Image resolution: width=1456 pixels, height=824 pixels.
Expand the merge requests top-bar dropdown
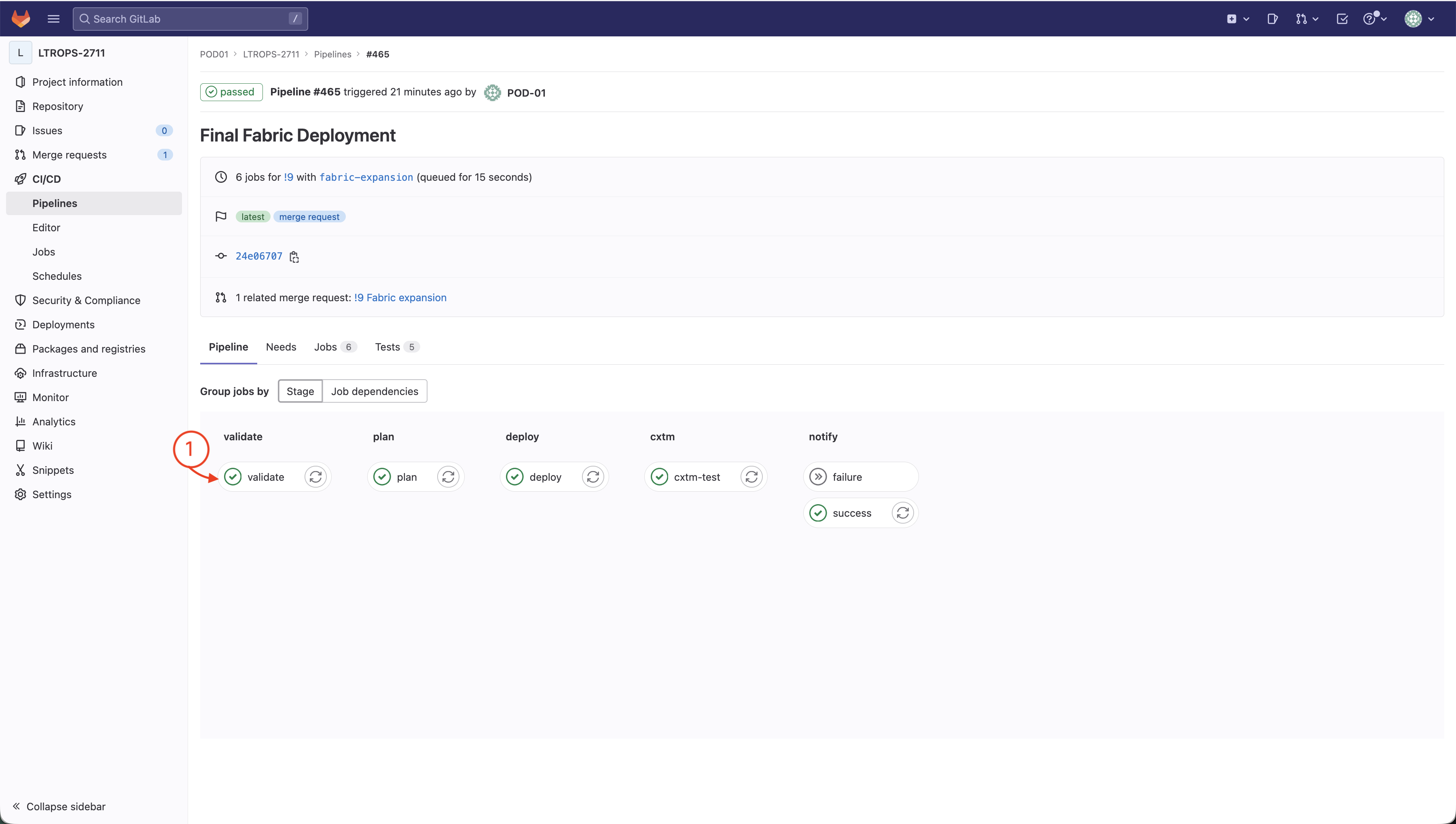coord(1306,19)
